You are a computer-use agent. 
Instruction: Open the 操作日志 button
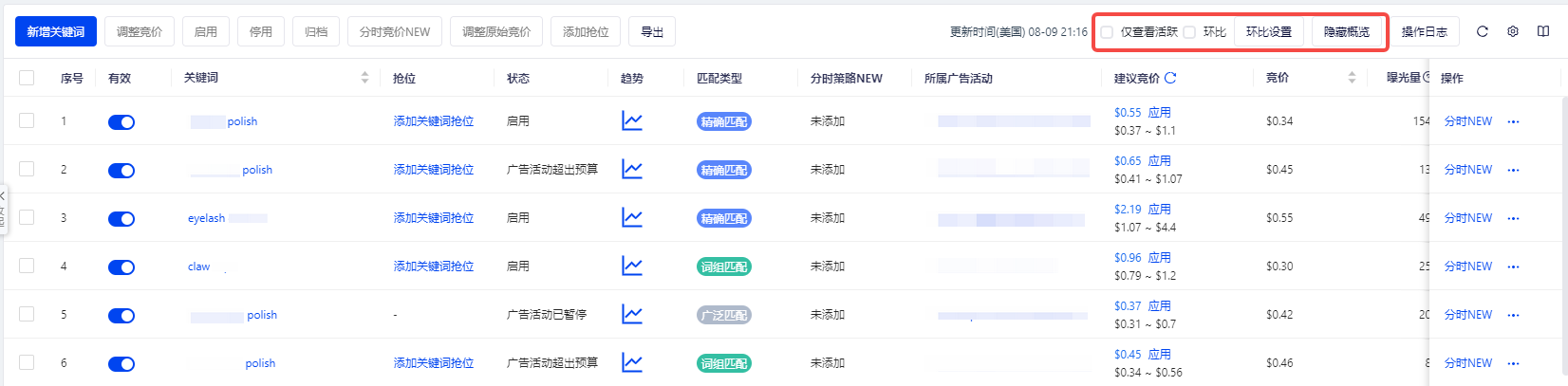[x=1425, y=31]
